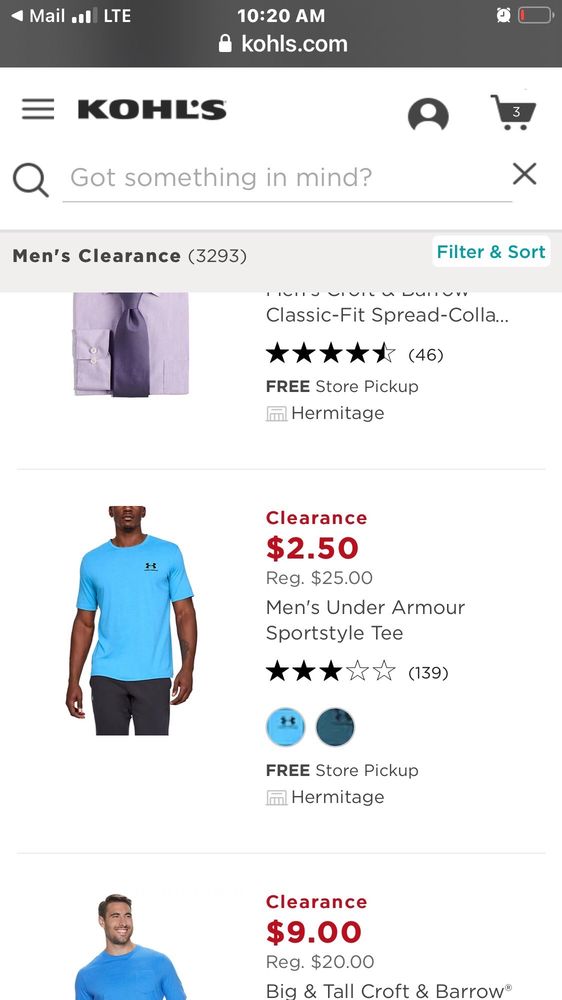
Task: Tap the search magnifying glass icon
Action: [31, 180]
